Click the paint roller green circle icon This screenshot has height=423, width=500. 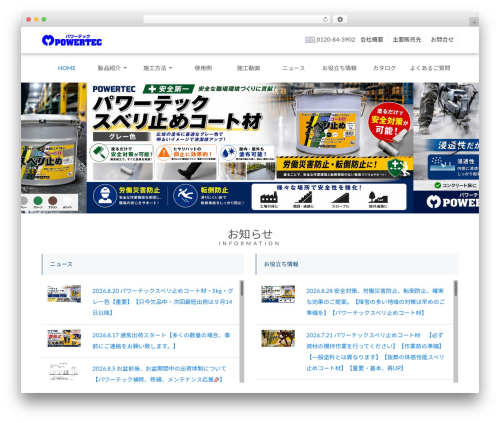coord(99,152)
